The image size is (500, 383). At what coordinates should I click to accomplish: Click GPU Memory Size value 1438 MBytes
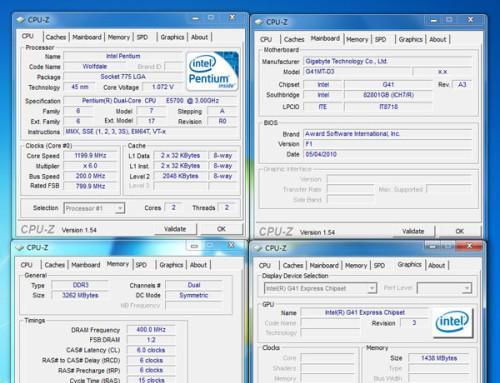point(439,358)
